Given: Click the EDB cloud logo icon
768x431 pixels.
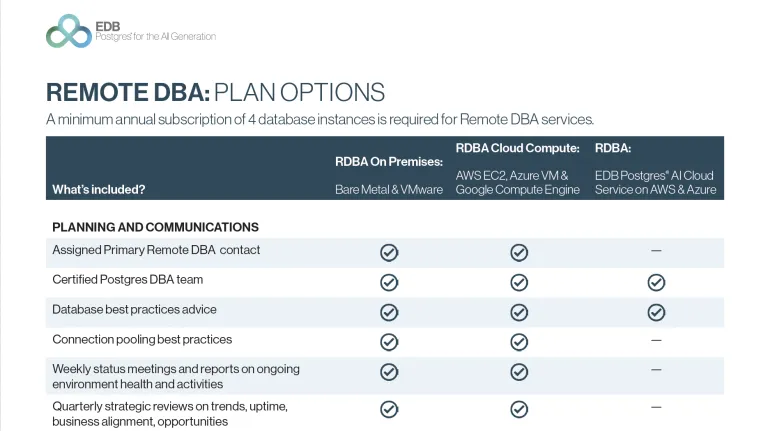Looking at the screenshot, I should [69, 31].
